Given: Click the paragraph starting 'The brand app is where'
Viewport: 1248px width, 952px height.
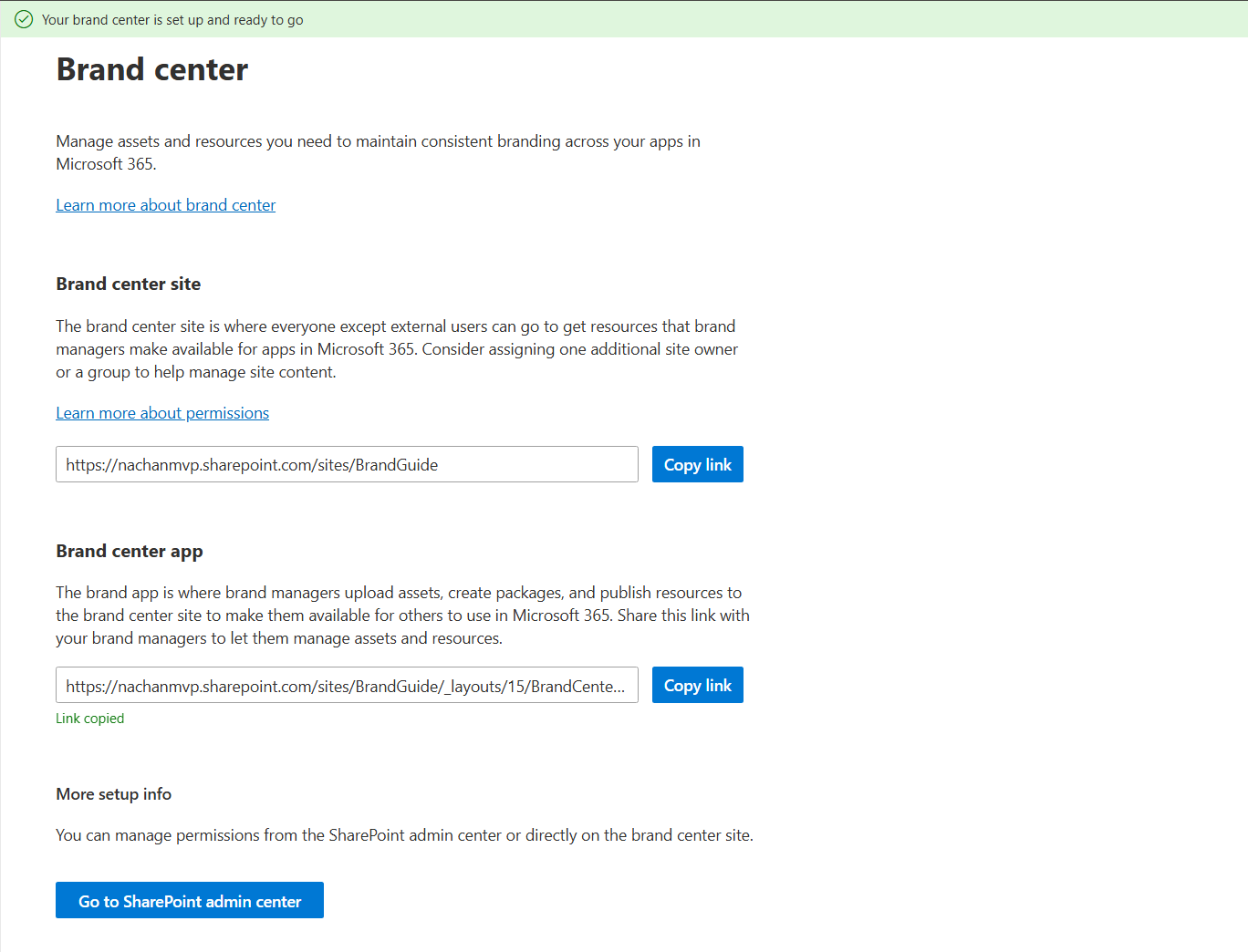Looking at the screenshot, I should 399,593.
